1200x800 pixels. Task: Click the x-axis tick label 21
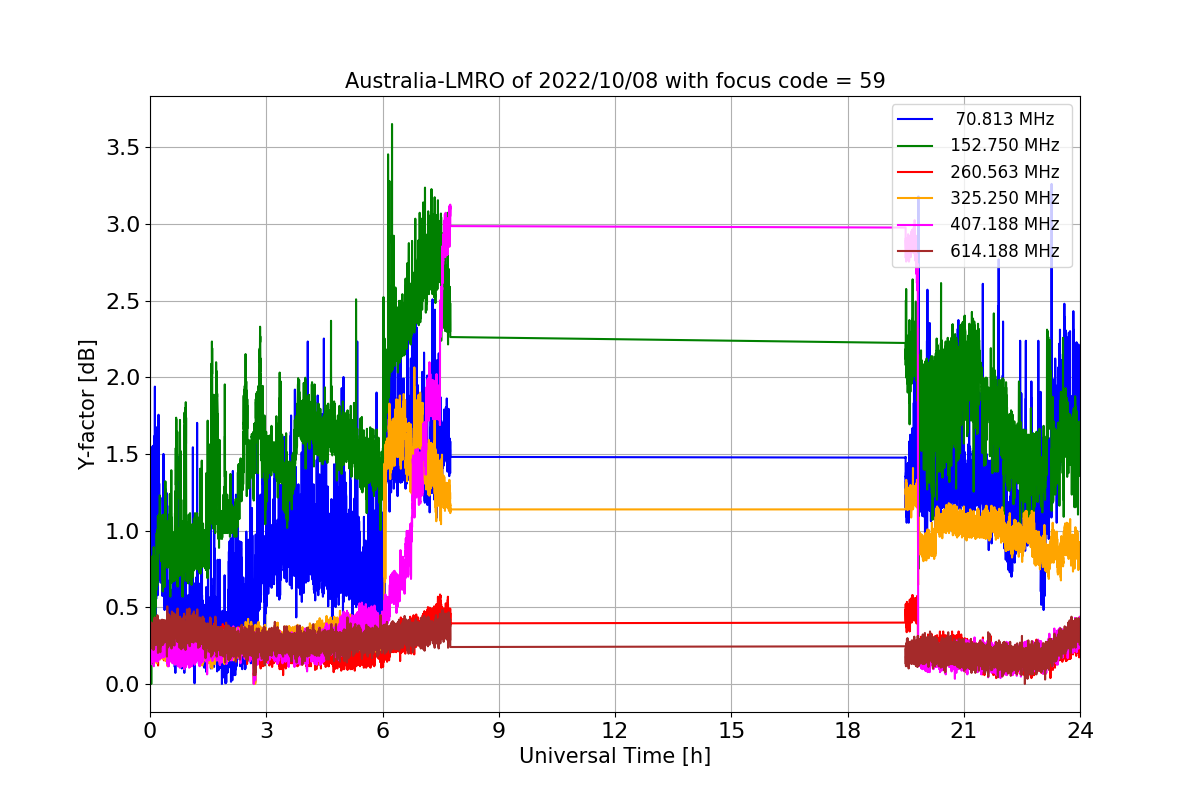point(963,731)
